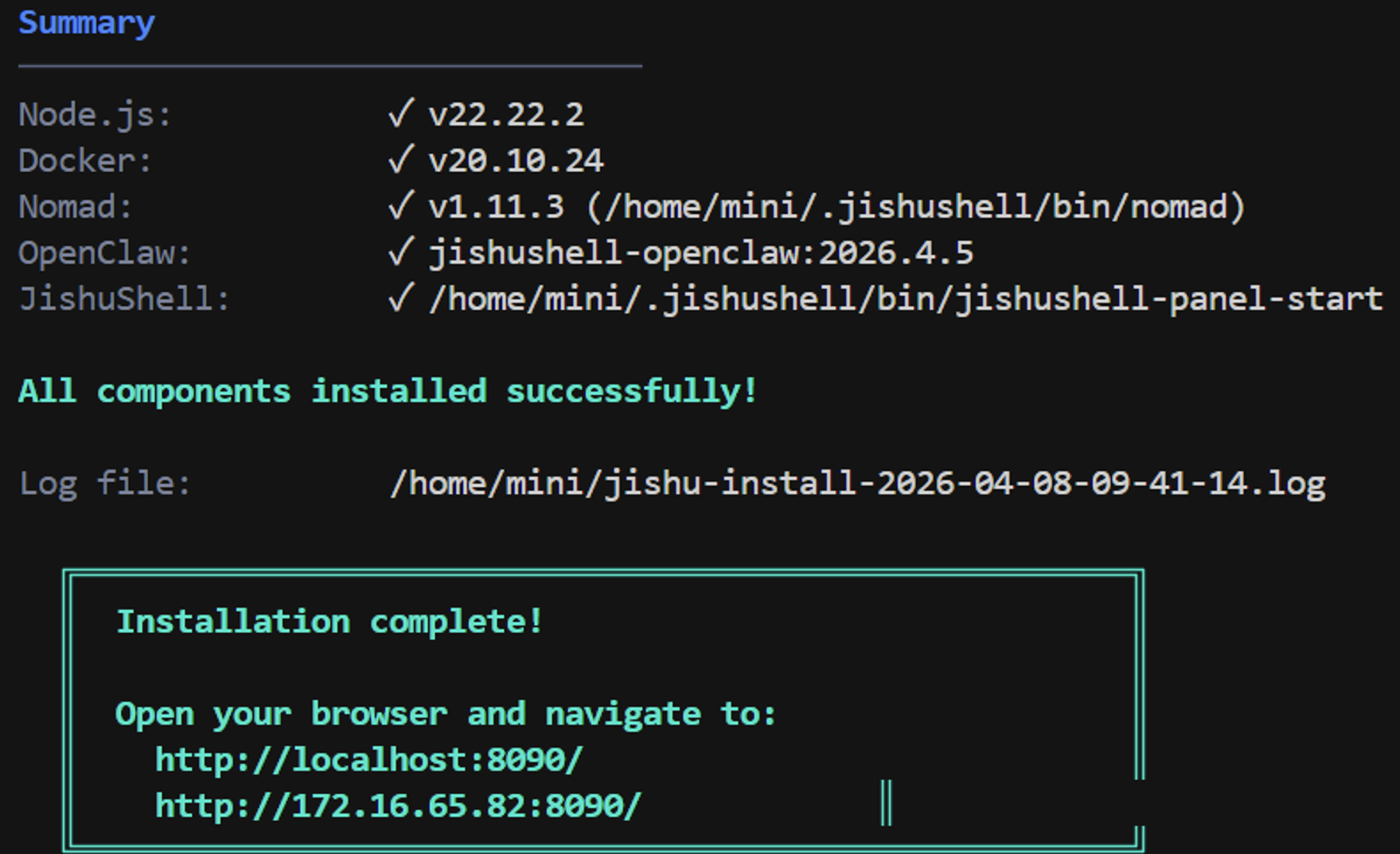1400x854 pixels.
Task: Click the Summary heading
Action: coord(87,23)
